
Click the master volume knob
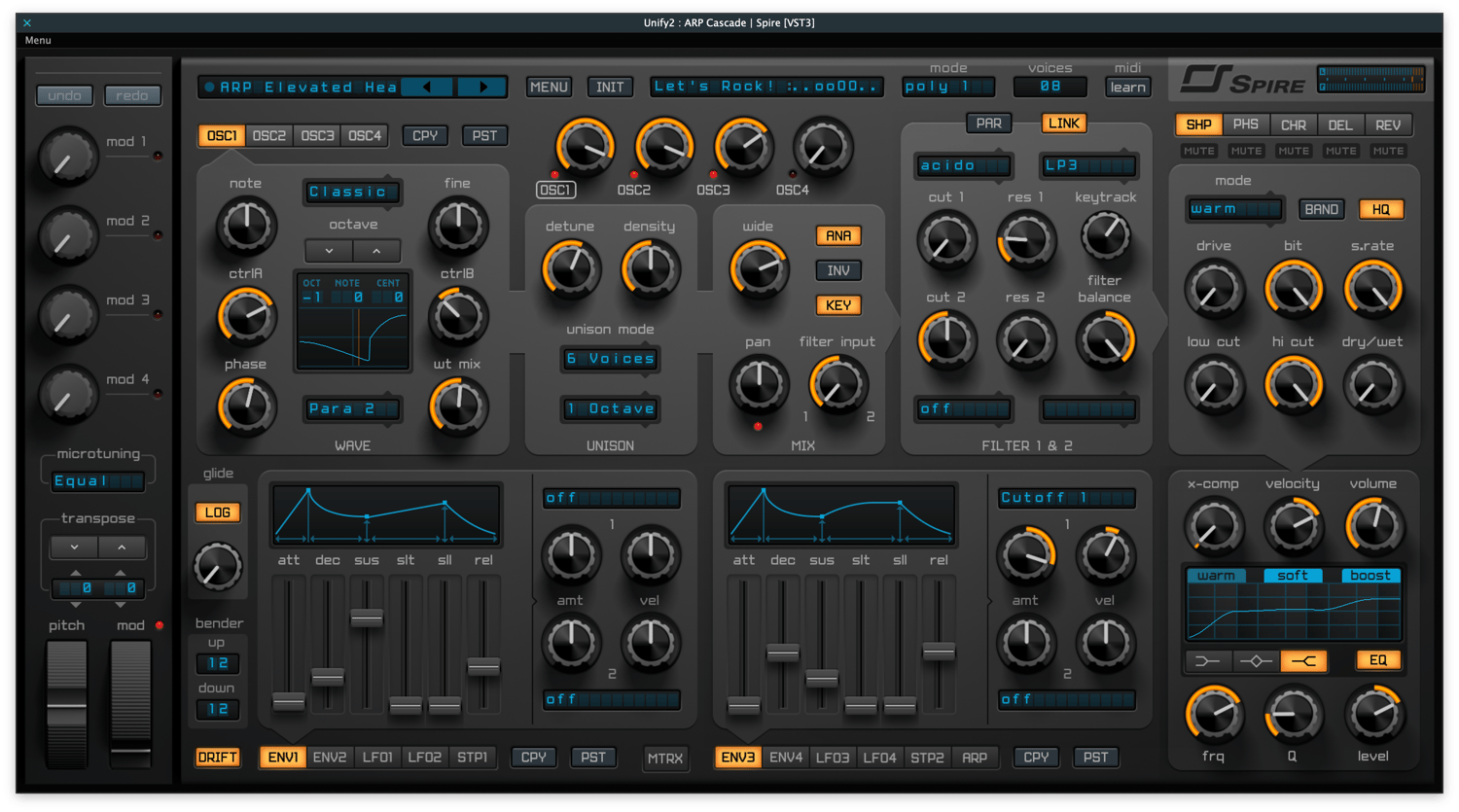click(1372, 526)
